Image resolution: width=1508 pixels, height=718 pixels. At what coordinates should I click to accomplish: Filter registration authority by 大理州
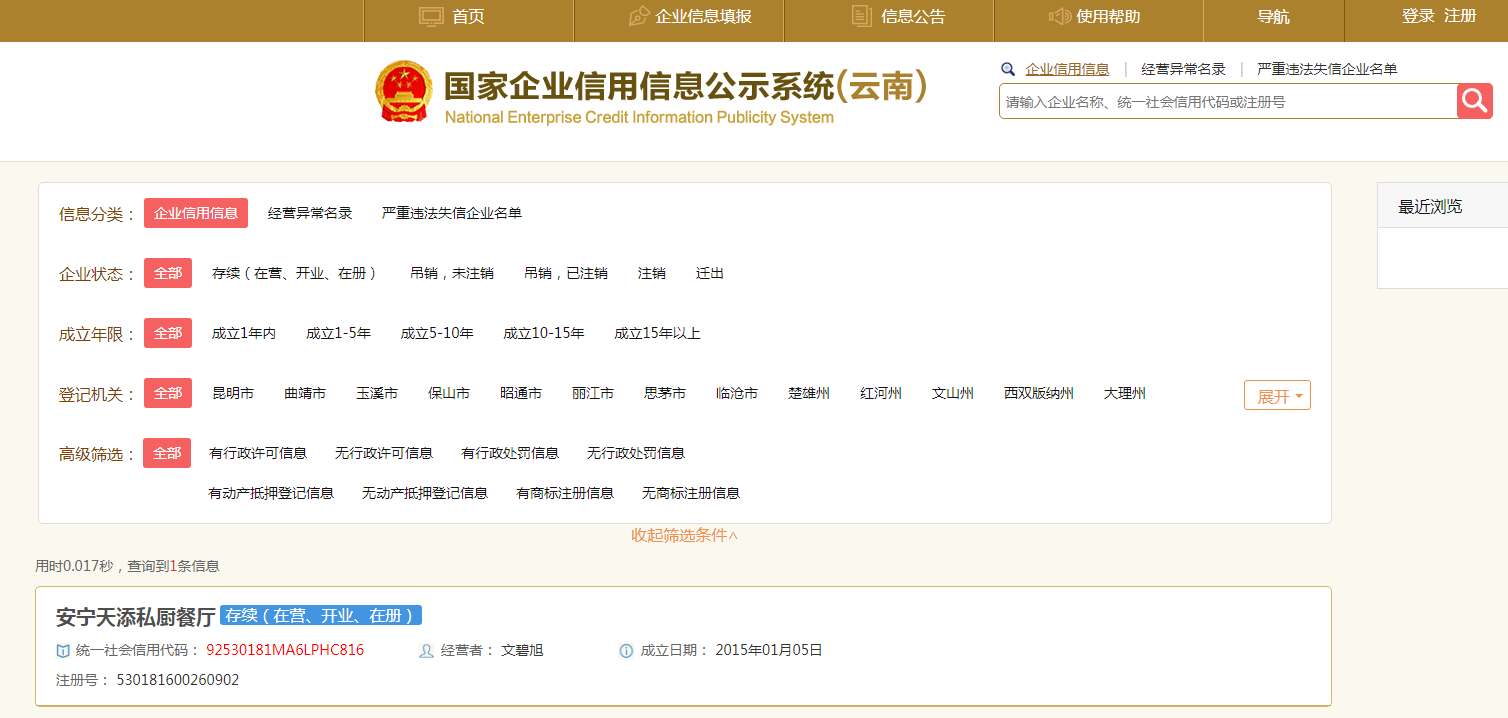tap(1125, 393)
